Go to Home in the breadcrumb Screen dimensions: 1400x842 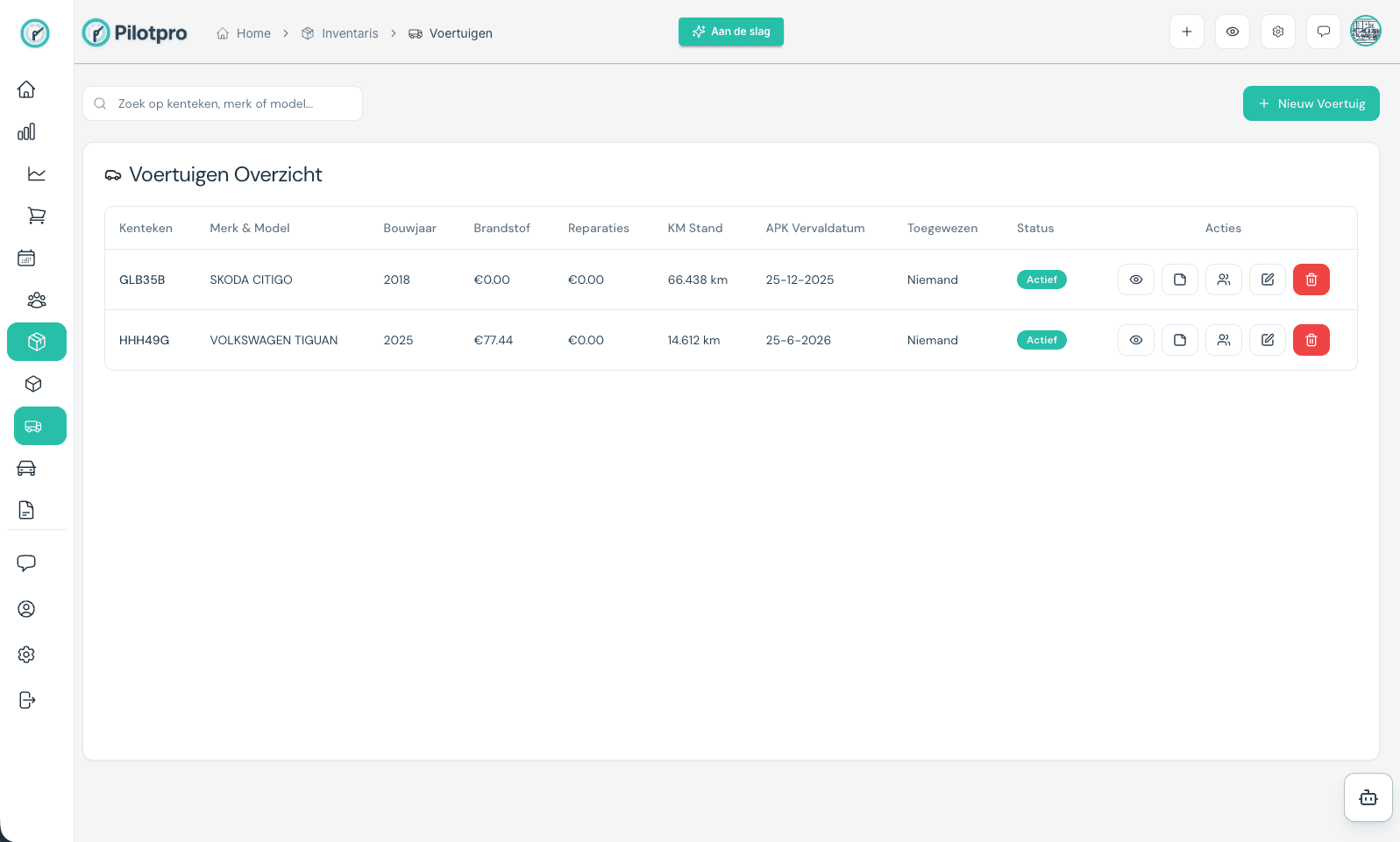click(x=244, y=33)
